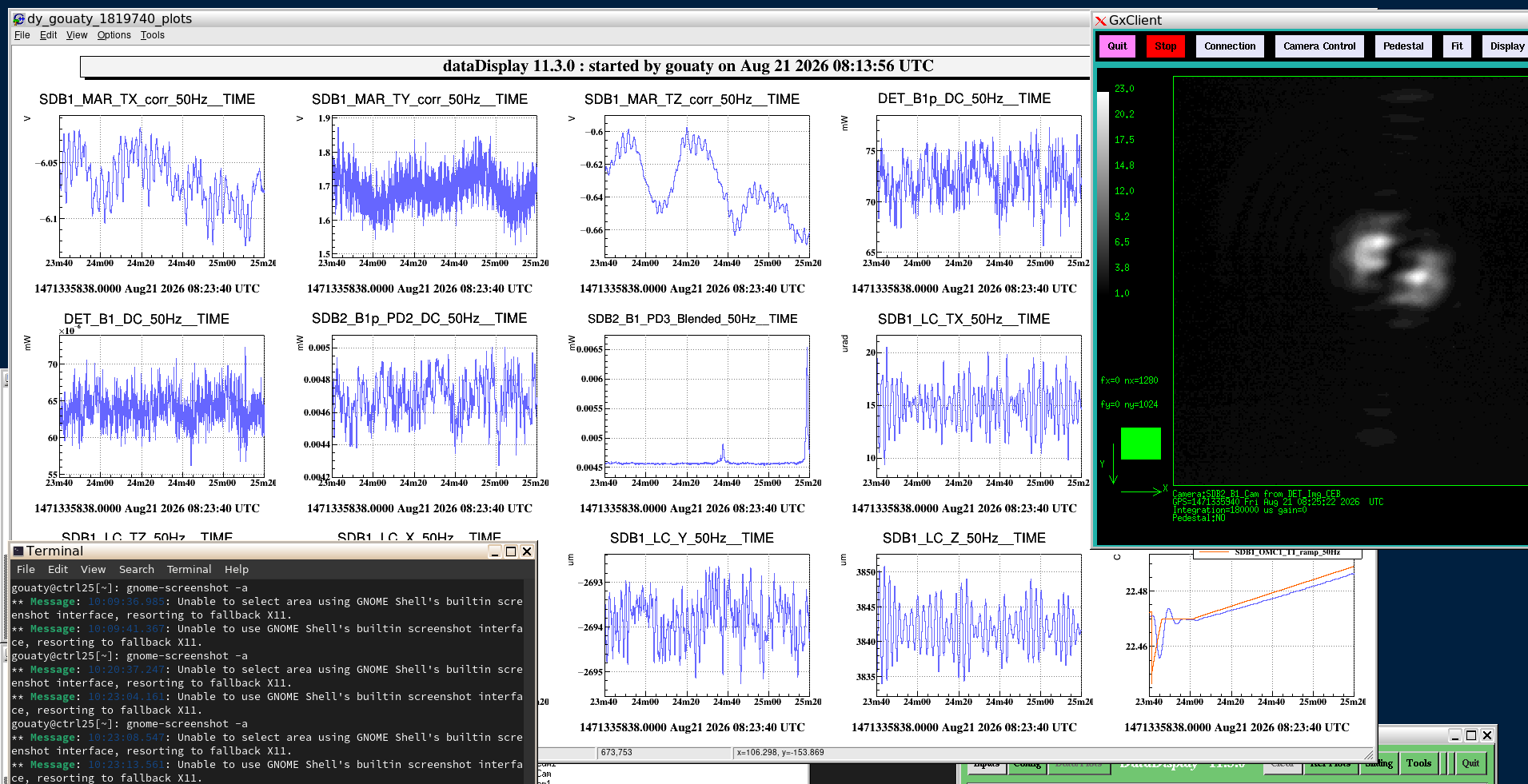Open the Options menu in plots window

click(114, 35)
